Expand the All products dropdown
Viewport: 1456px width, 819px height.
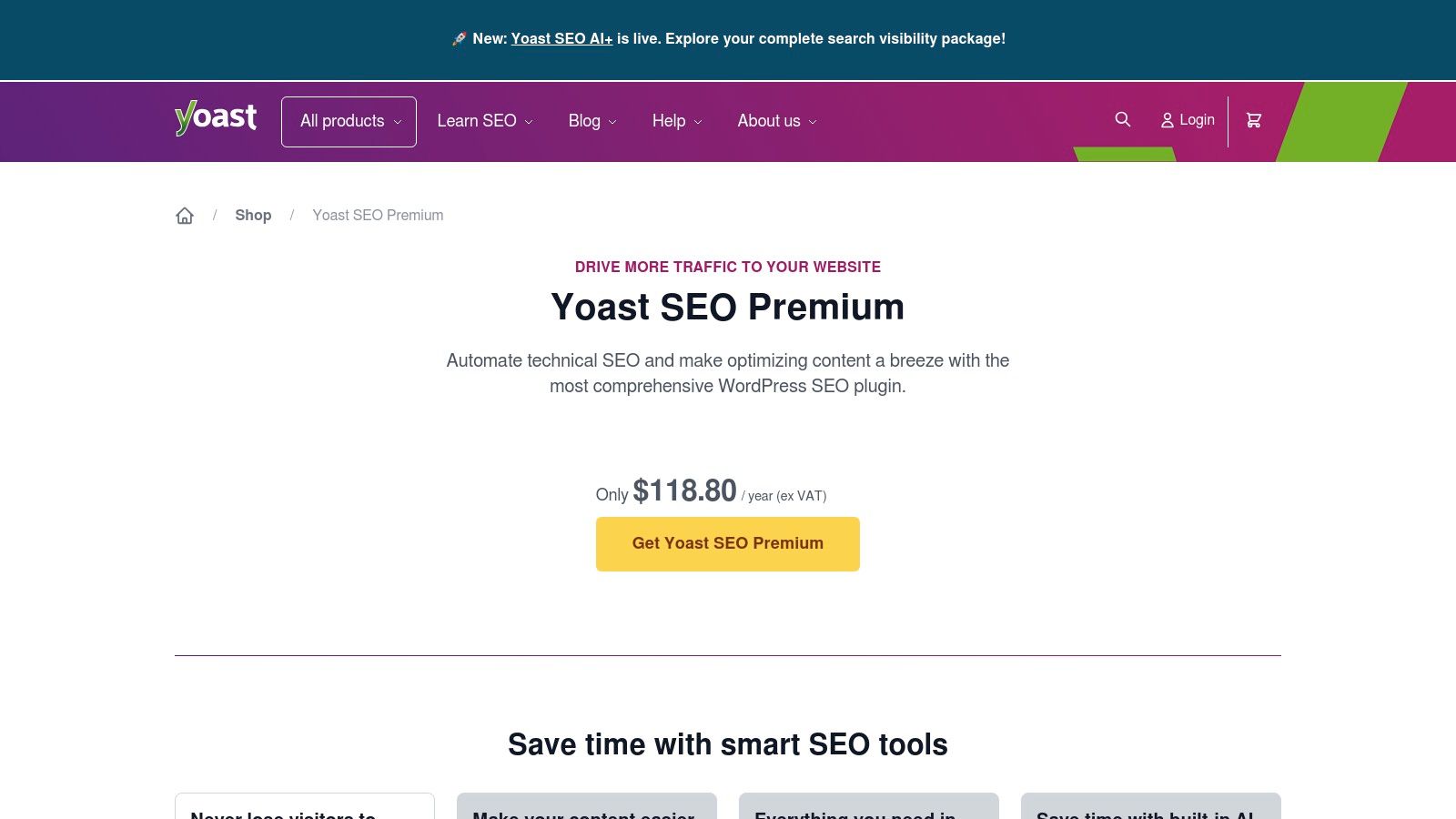[349, 121]
